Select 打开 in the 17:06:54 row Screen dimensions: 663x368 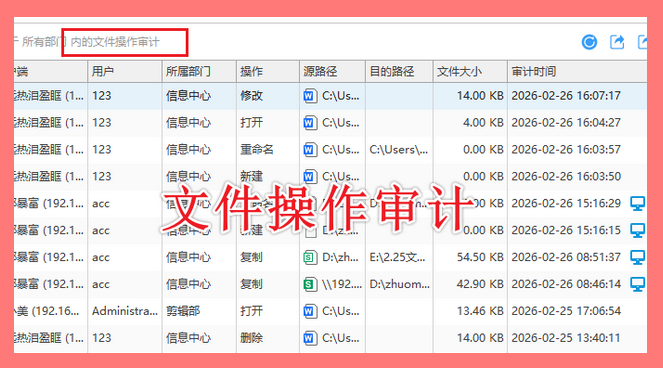(252, 311)
